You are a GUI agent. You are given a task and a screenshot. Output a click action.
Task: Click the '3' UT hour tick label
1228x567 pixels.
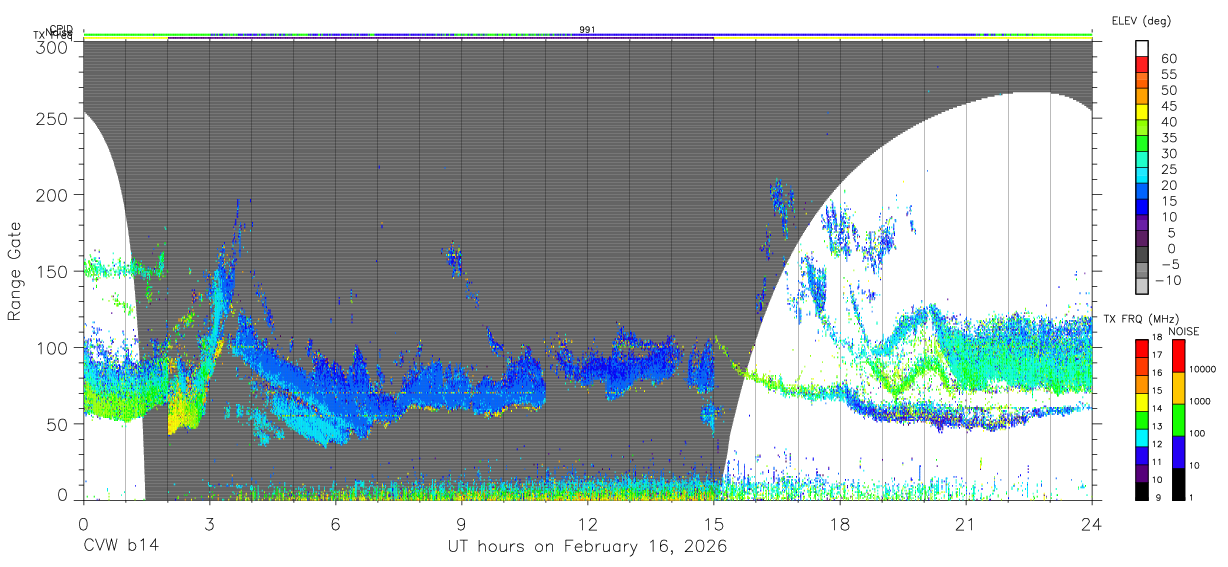209,524
